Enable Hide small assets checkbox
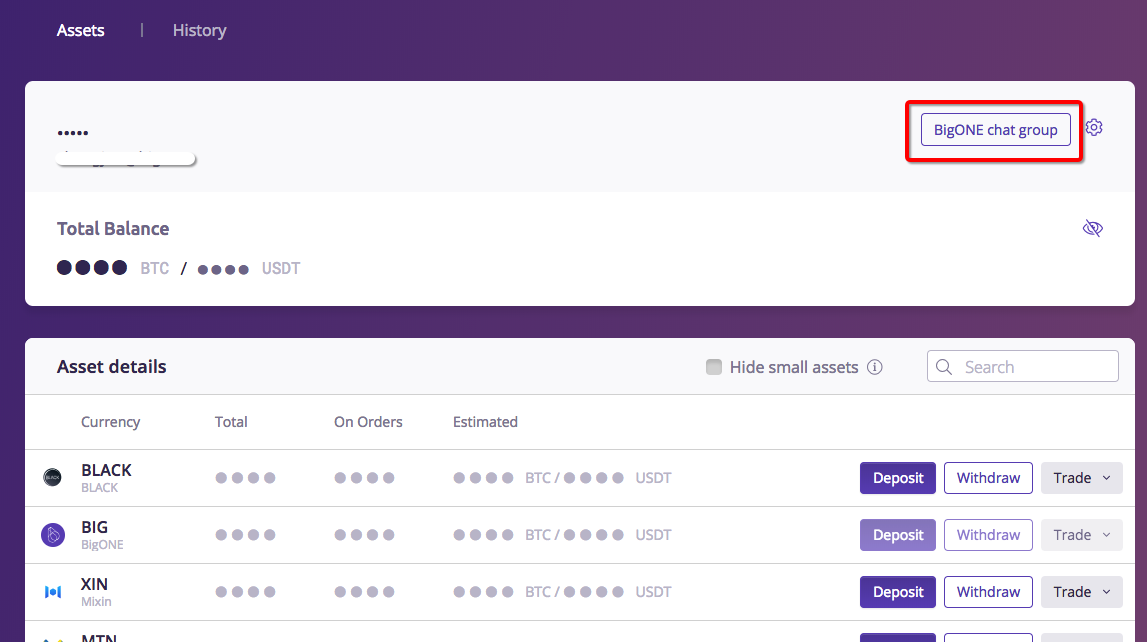Screen dimensions: 1147x642 [x=714, y=367]
